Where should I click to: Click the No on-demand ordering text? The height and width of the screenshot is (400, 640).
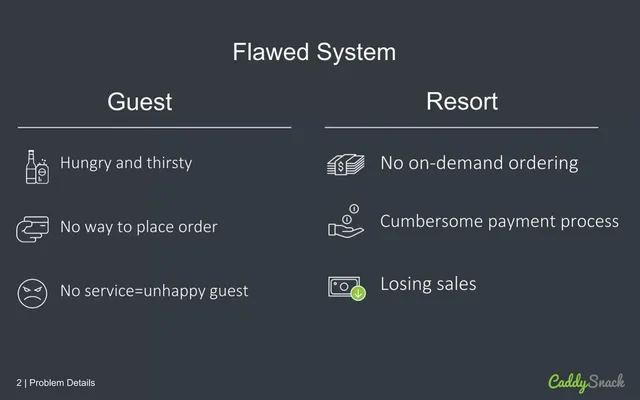coord(479,163)
